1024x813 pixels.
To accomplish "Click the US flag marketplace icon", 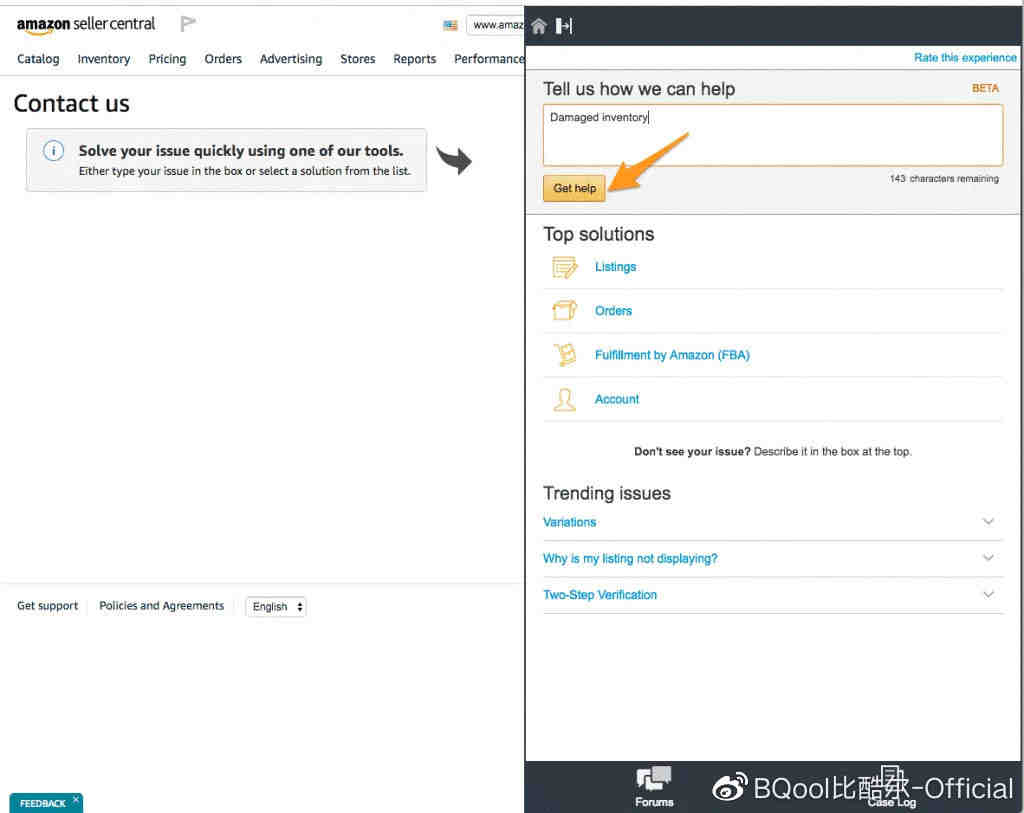I will point(450,25).
